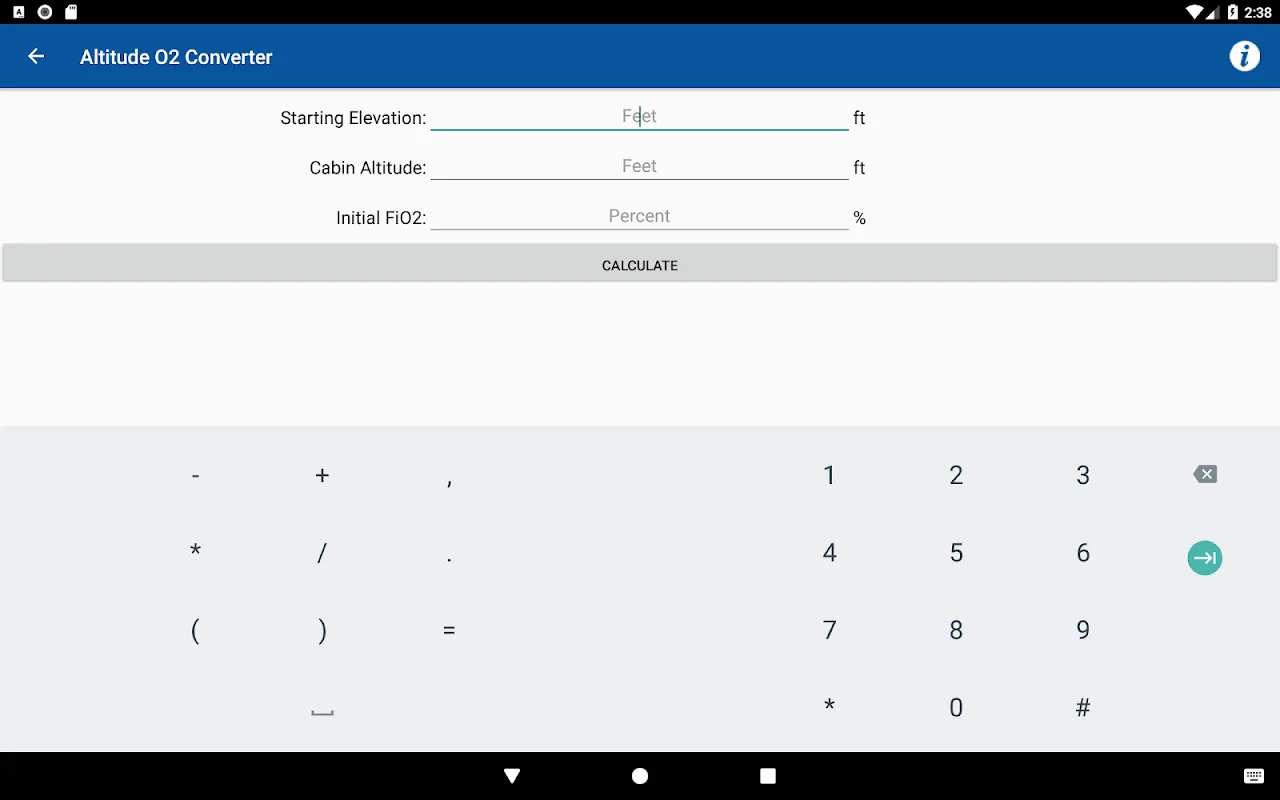Tap the 0 key
The width and height of the screenshot is (1280, 800).
(x=956, y=708)
